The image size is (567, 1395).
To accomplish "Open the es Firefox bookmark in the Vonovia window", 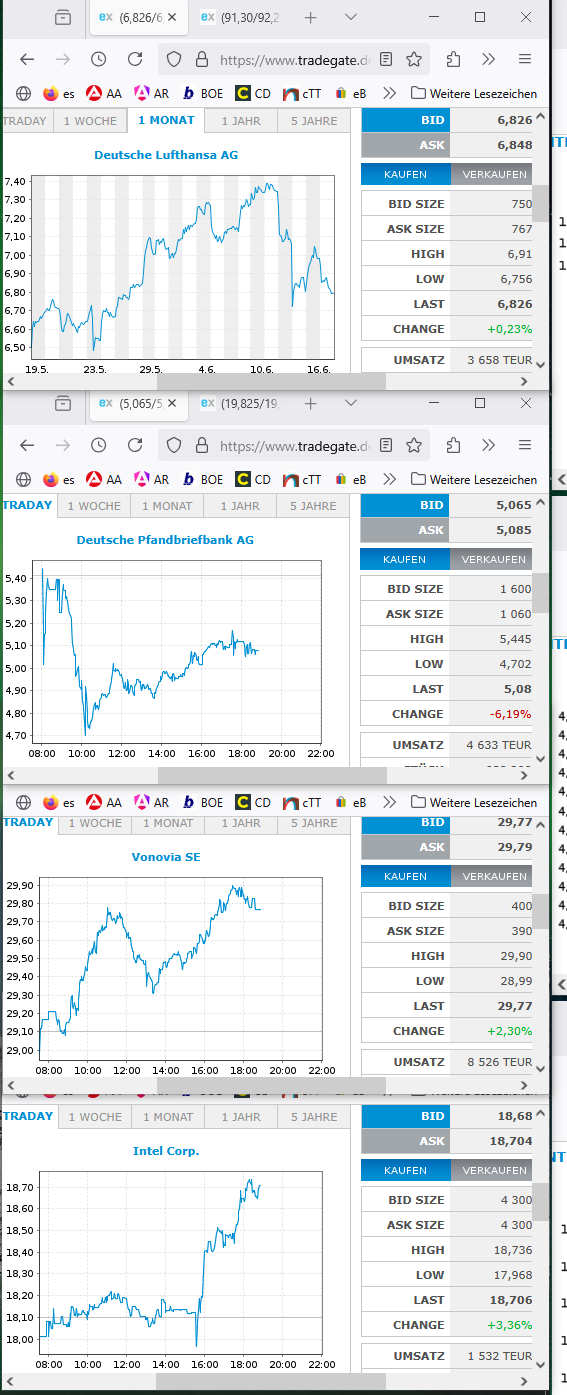I will pyautogui.click(x=59, y=802).
